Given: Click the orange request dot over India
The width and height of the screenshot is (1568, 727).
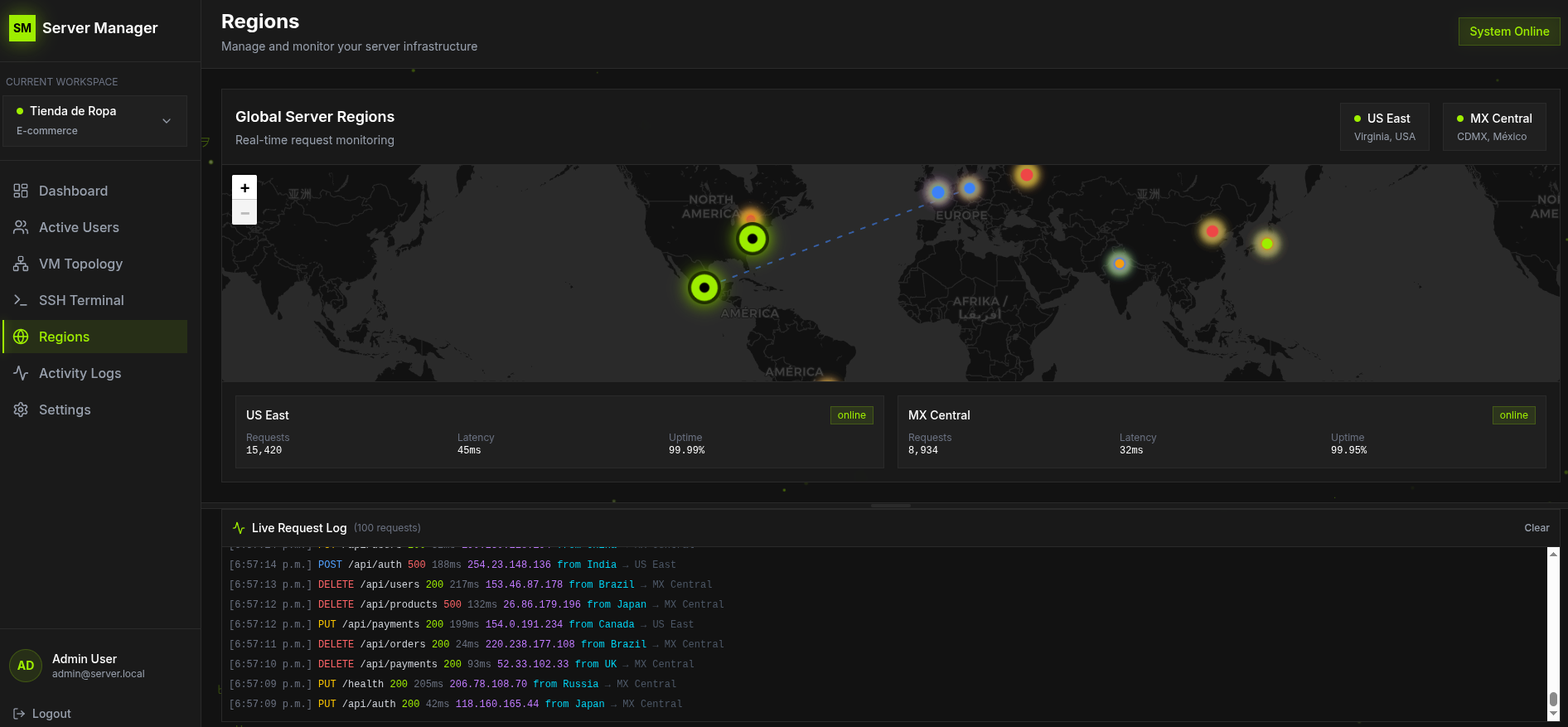Looking at the screenshot, I should click(x=1120, y=264).
